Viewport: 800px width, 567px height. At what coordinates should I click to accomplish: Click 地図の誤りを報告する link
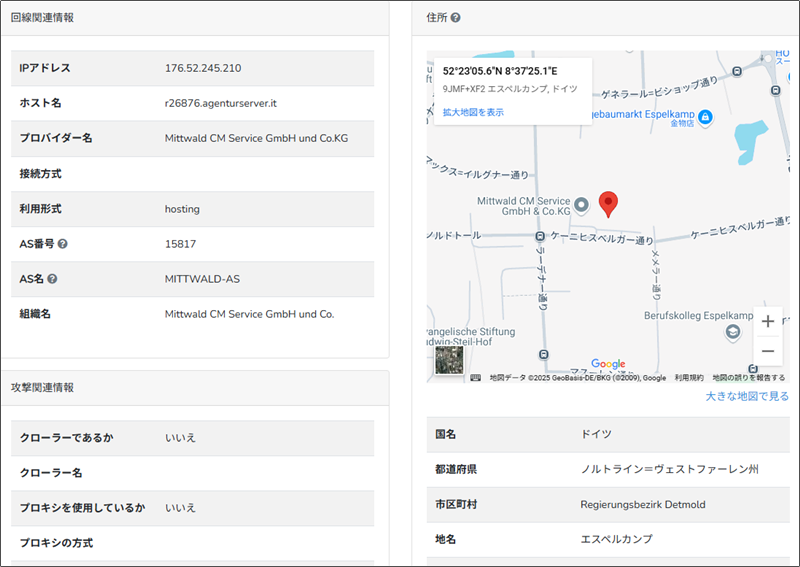coord(748,378)
